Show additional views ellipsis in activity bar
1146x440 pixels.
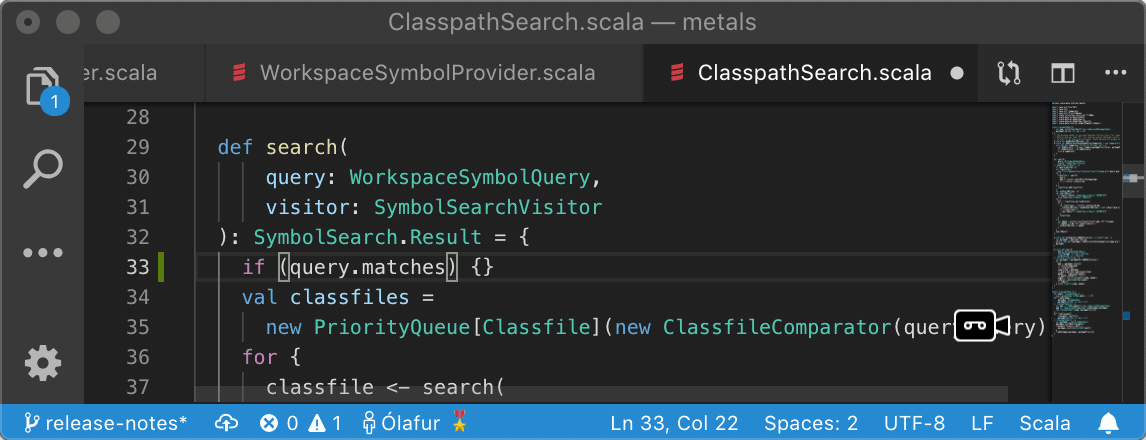(x=42, y=254)
